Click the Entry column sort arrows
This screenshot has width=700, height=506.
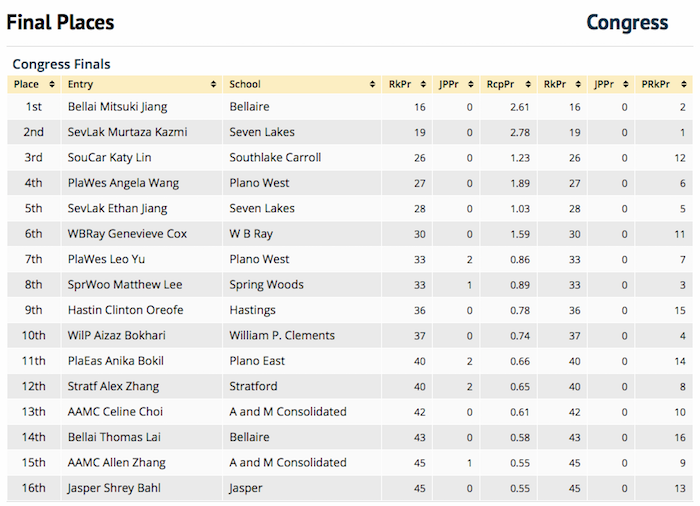coord(213,85)
